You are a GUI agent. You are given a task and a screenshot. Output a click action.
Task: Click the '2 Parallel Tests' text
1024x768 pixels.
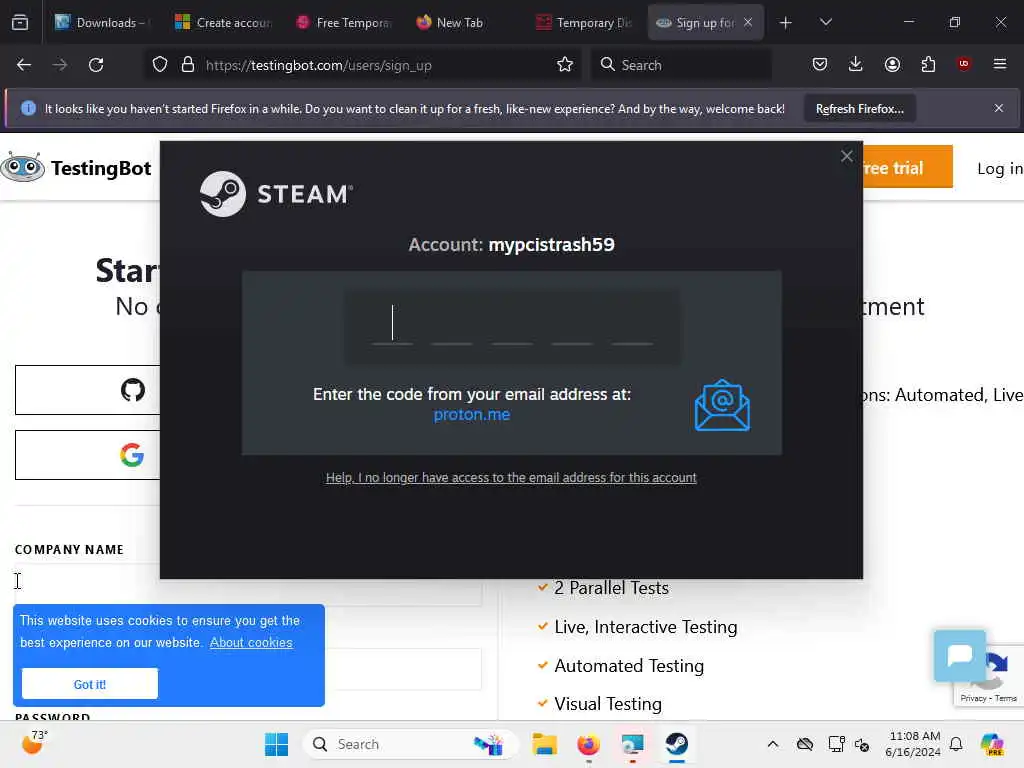click(x=611, y=588)
